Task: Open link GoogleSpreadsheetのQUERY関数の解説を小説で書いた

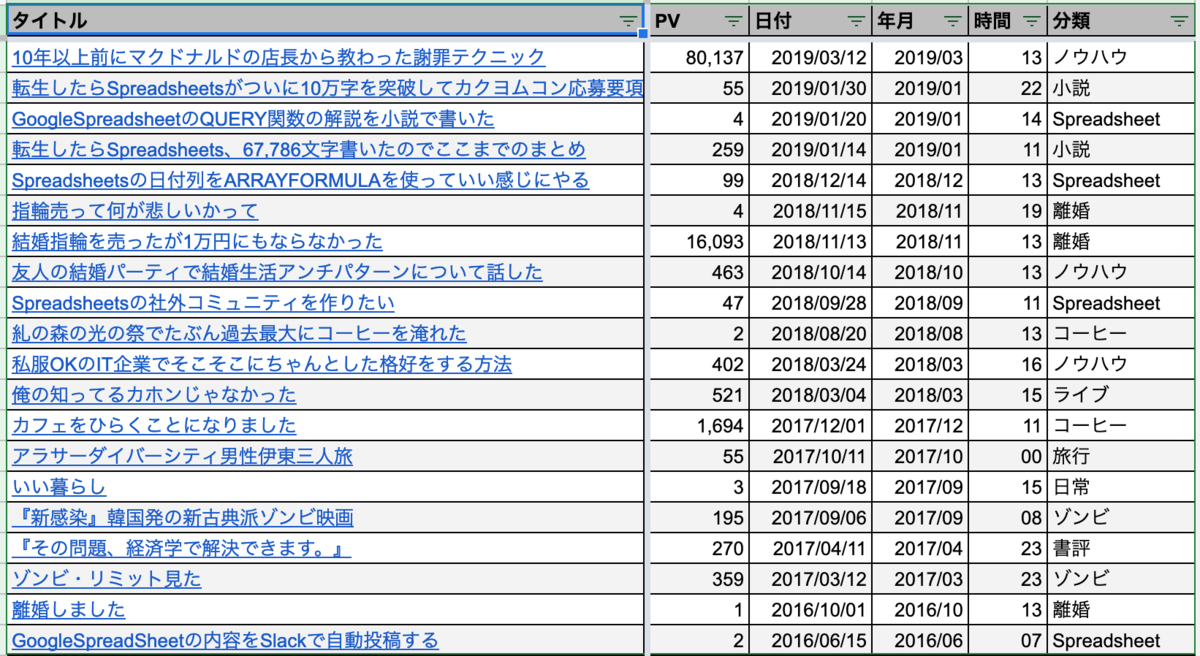Action: pyautogui.click(x=253, y=119)
